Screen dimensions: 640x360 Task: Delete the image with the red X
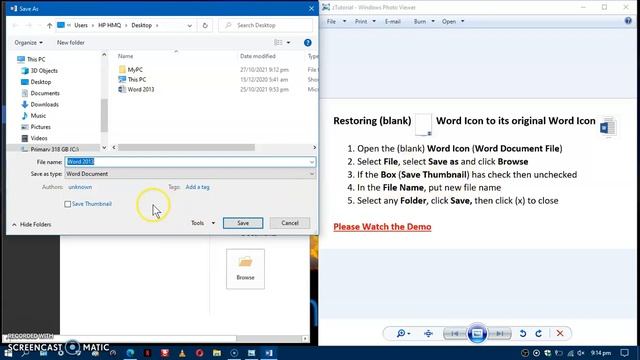[560, 333]
